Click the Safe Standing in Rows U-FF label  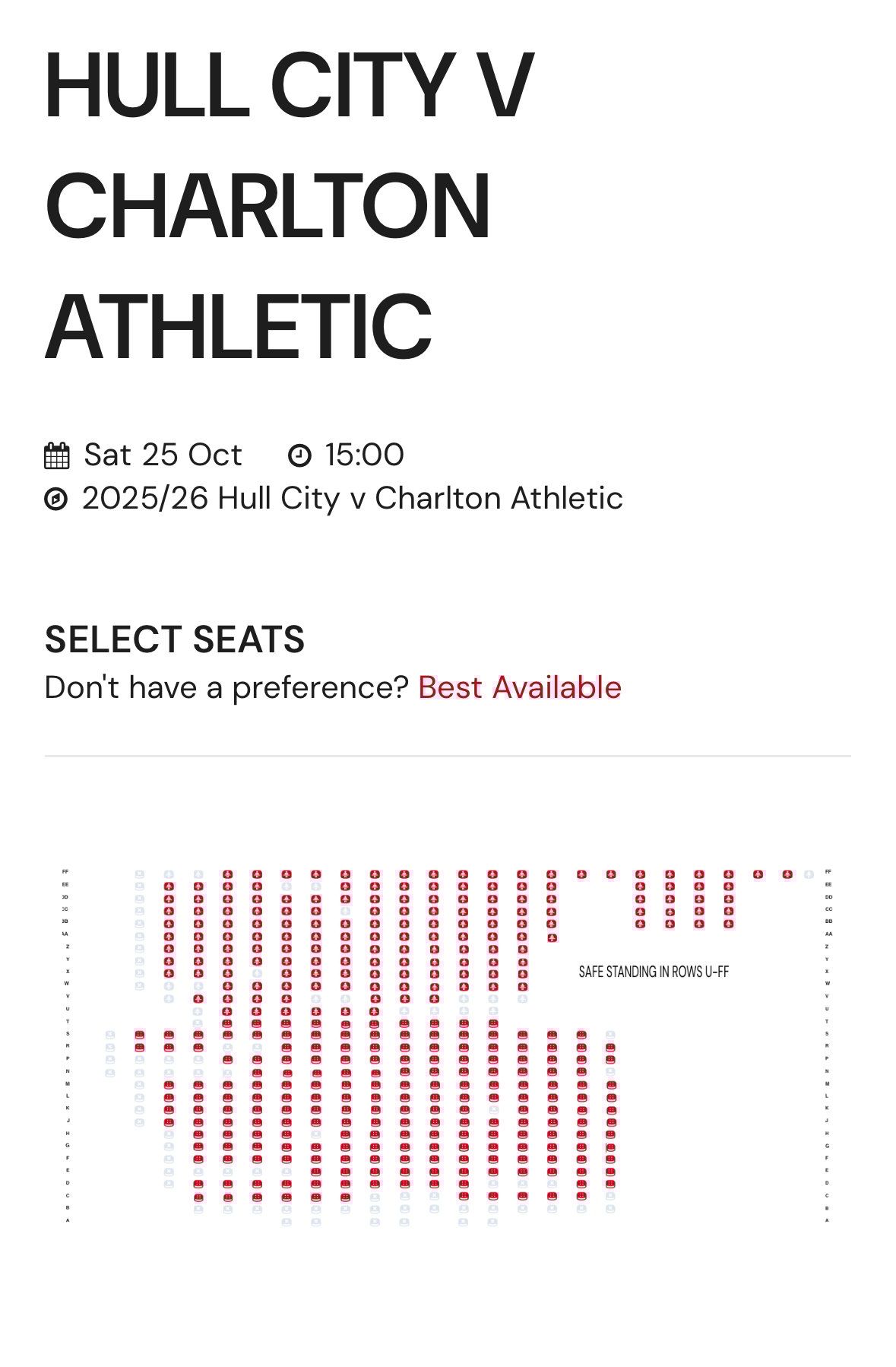(x=654, y=972)
